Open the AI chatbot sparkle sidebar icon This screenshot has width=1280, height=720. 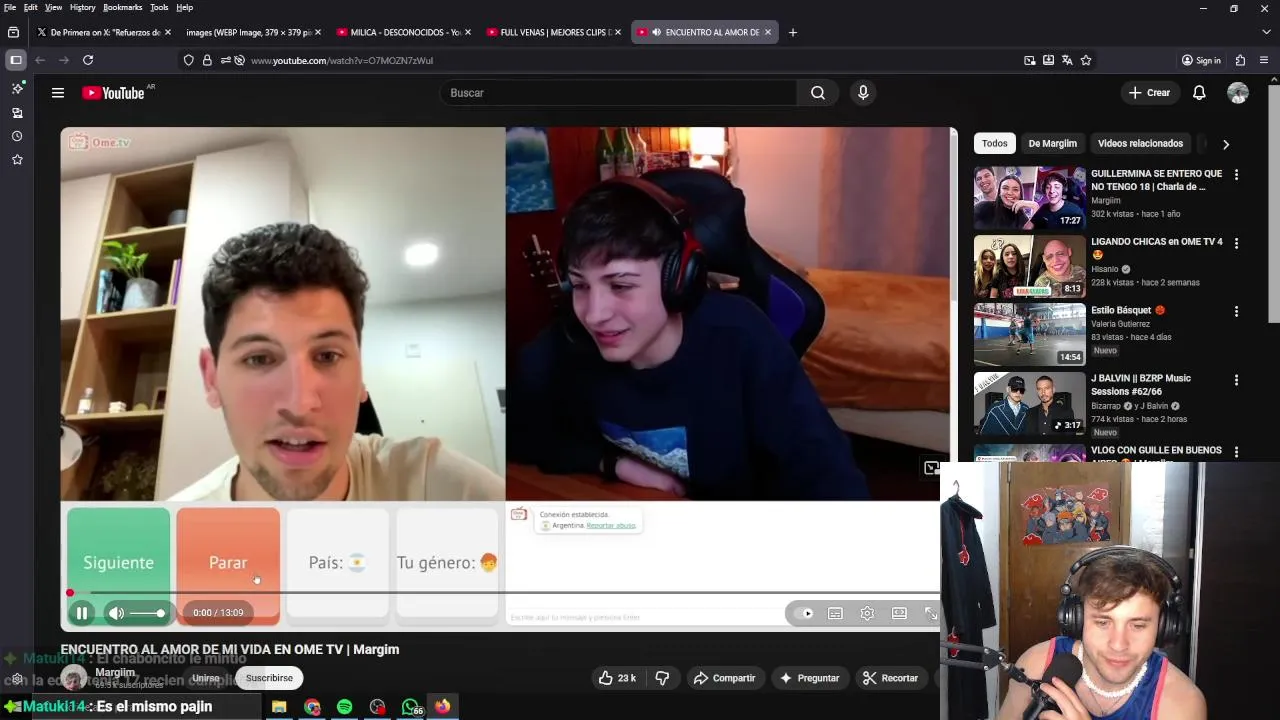pyautogui.click(x=17, y=89)
